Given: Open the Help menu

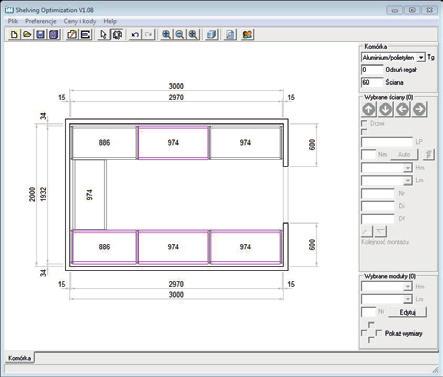Looking at the screenshot, I should coord(110,21).
